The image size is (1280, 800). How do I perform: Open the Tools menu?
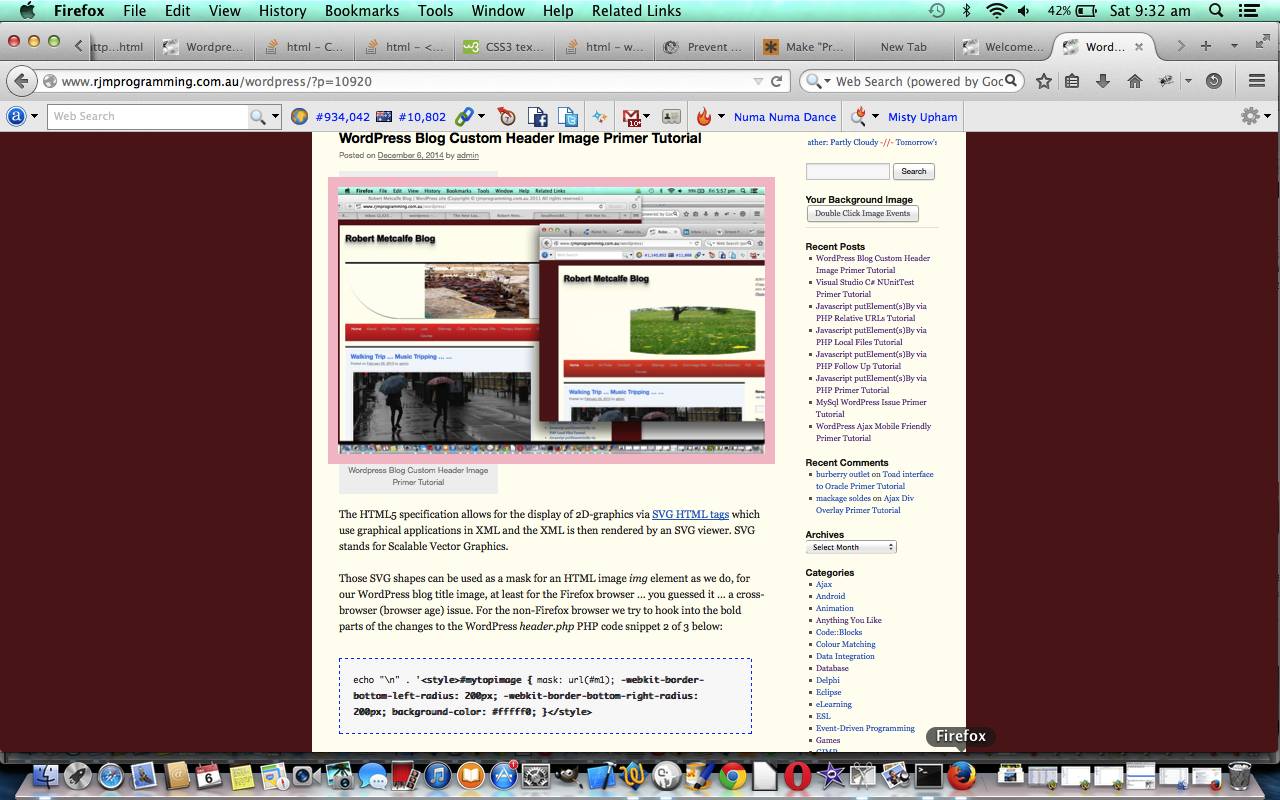click(x=435, y=11)
